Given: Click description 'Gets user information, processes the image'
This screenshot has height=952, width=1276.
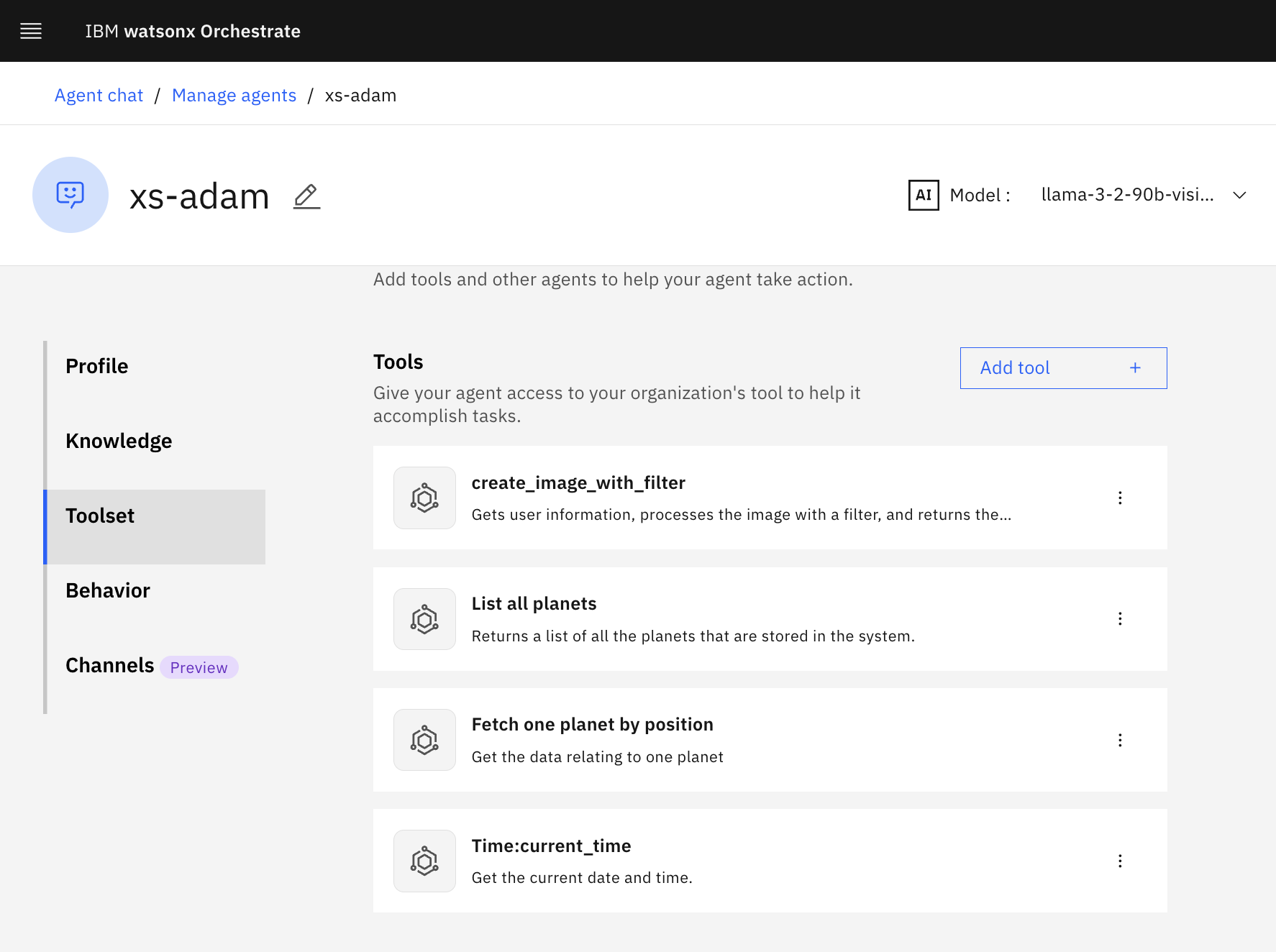Looking at the screenshot, I should point(742,515).
